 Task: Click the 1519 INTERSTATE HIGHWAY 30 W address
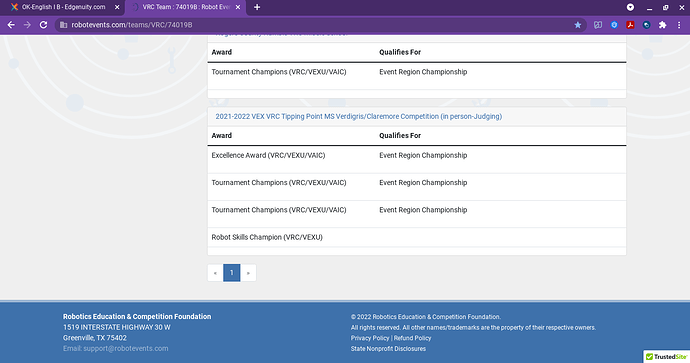pos(117,327)
